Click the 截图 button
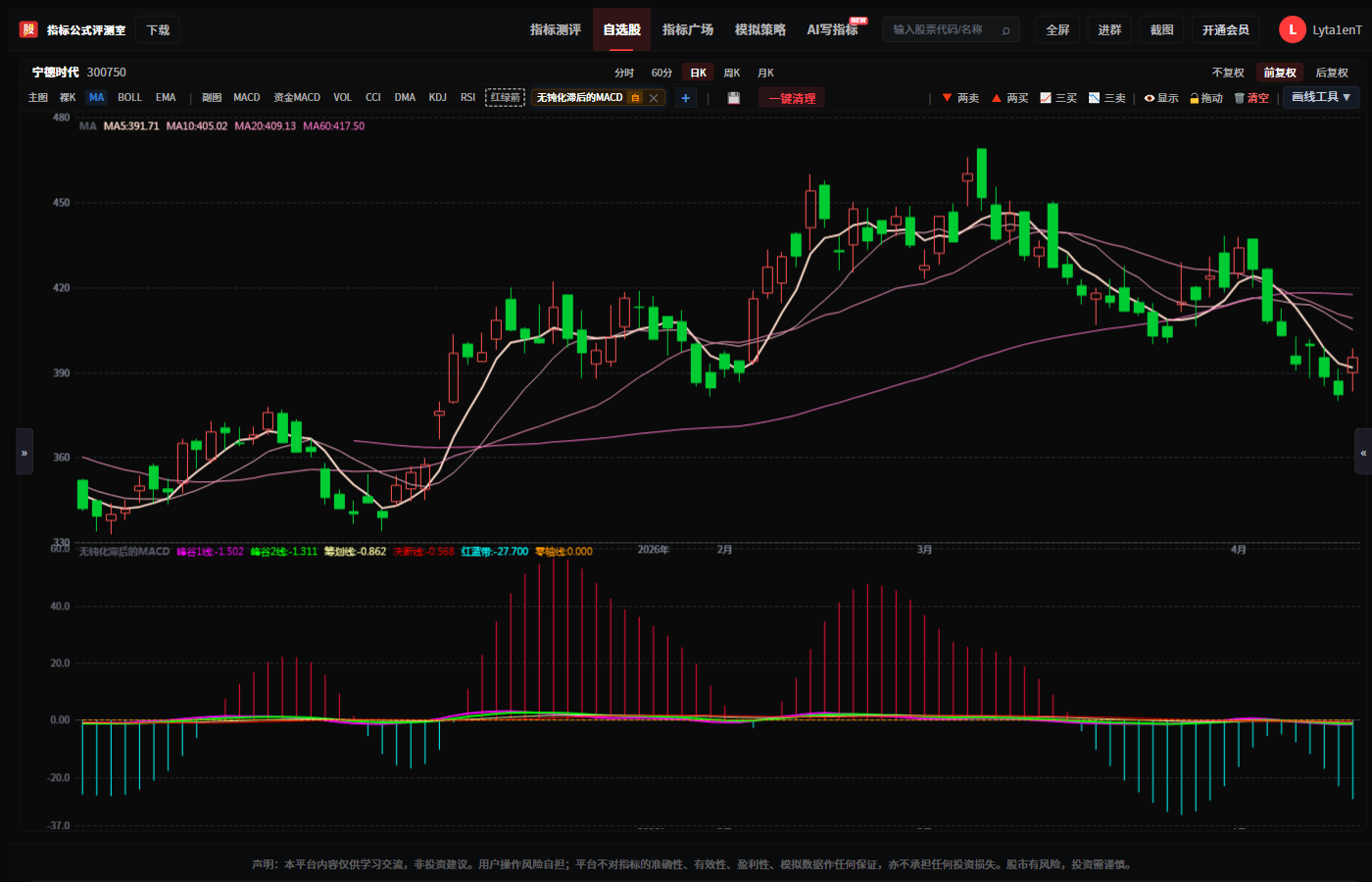Viewport: 1372px width, 882px height. (x=1161, y=30)
